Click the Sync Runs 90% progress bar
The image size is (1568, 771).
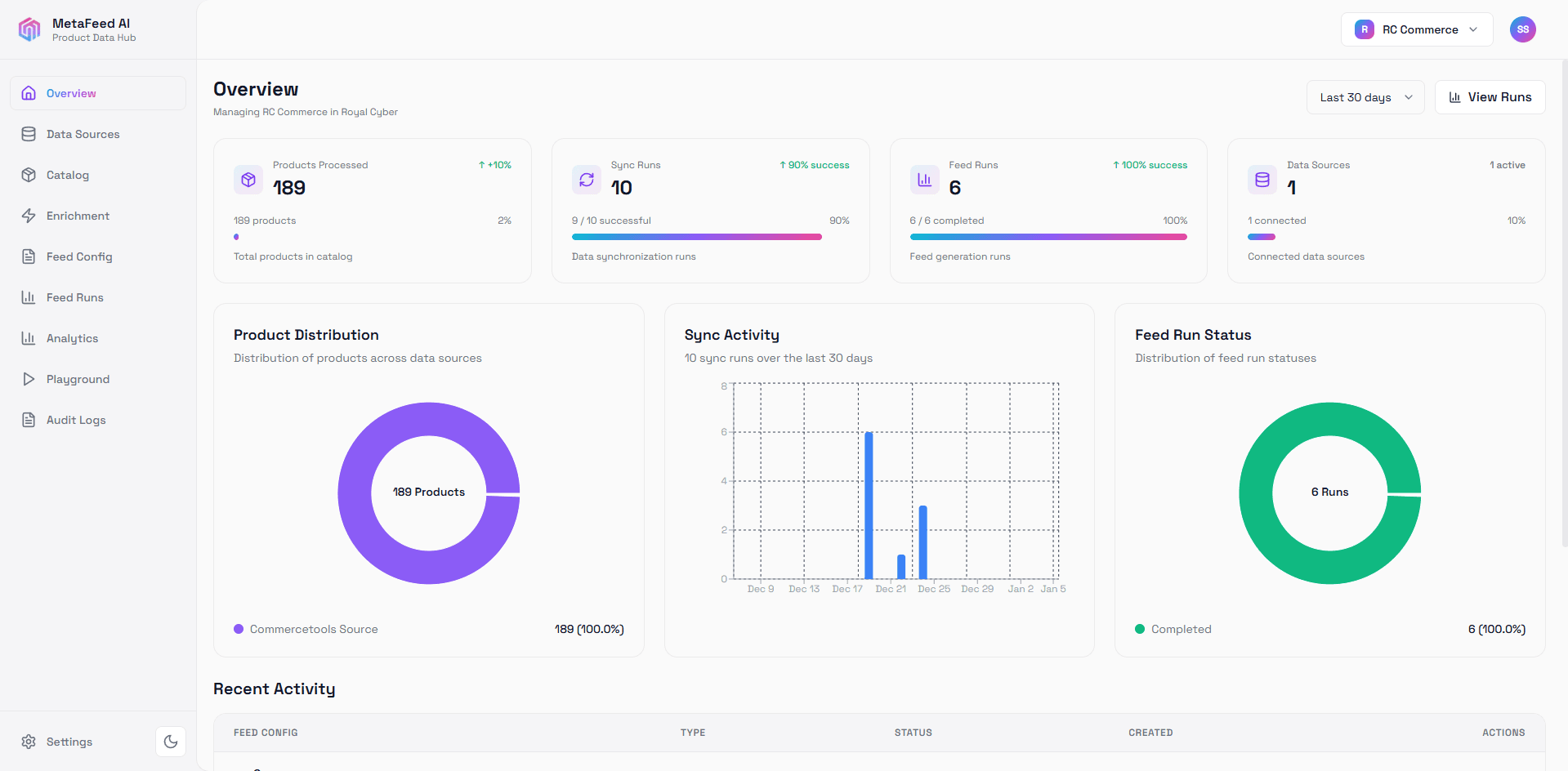click(x=696, y=237)
